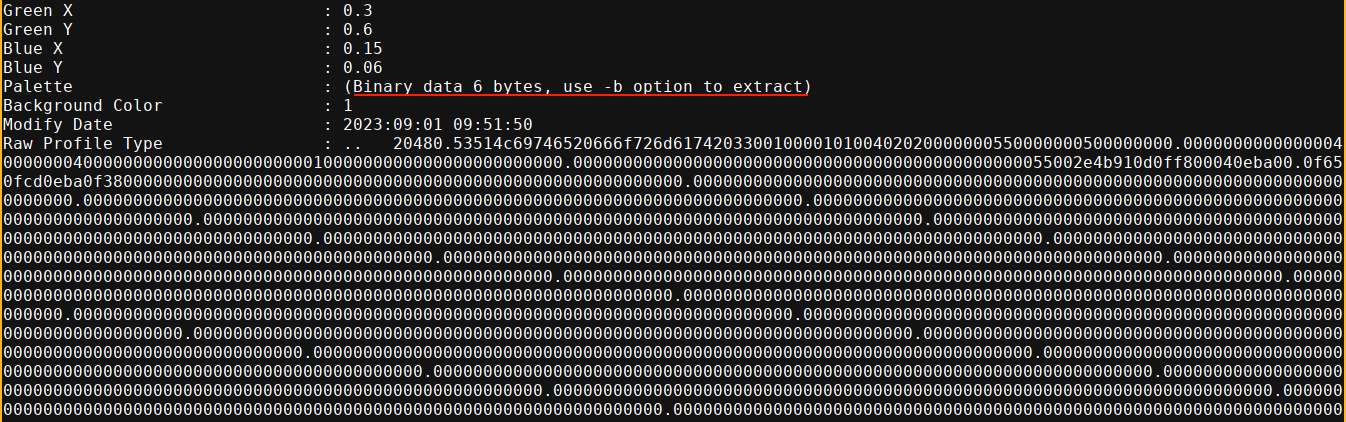Viewport: 1346px width, 422px height.
Task: Click the Blue Y value 0.06
Action: point(362,68)
